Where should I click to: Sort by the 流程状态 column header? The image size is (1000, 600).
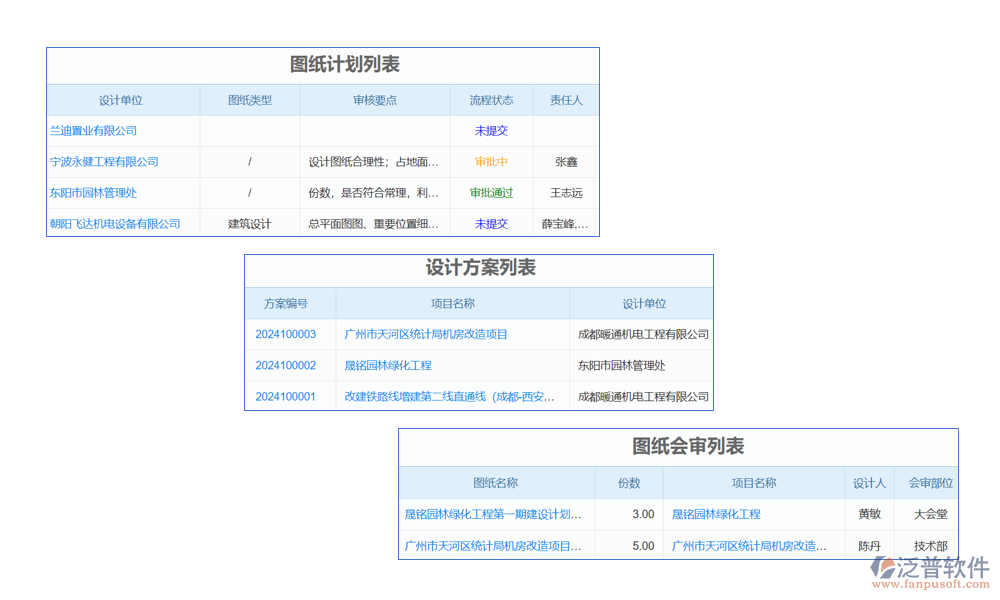491,100
